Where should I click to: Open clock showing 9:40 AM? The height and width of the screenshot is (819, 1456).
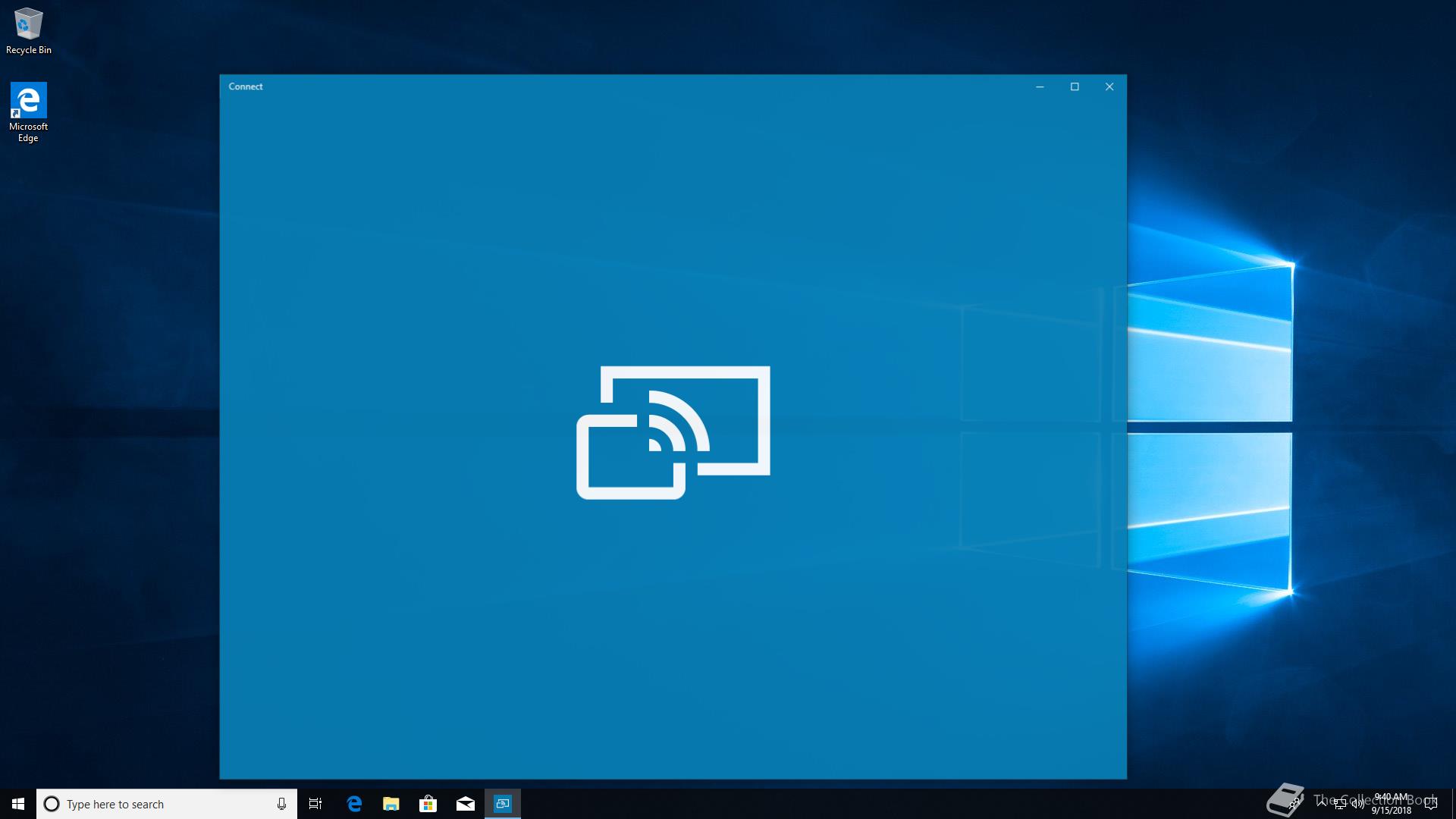coord(1391,804)
